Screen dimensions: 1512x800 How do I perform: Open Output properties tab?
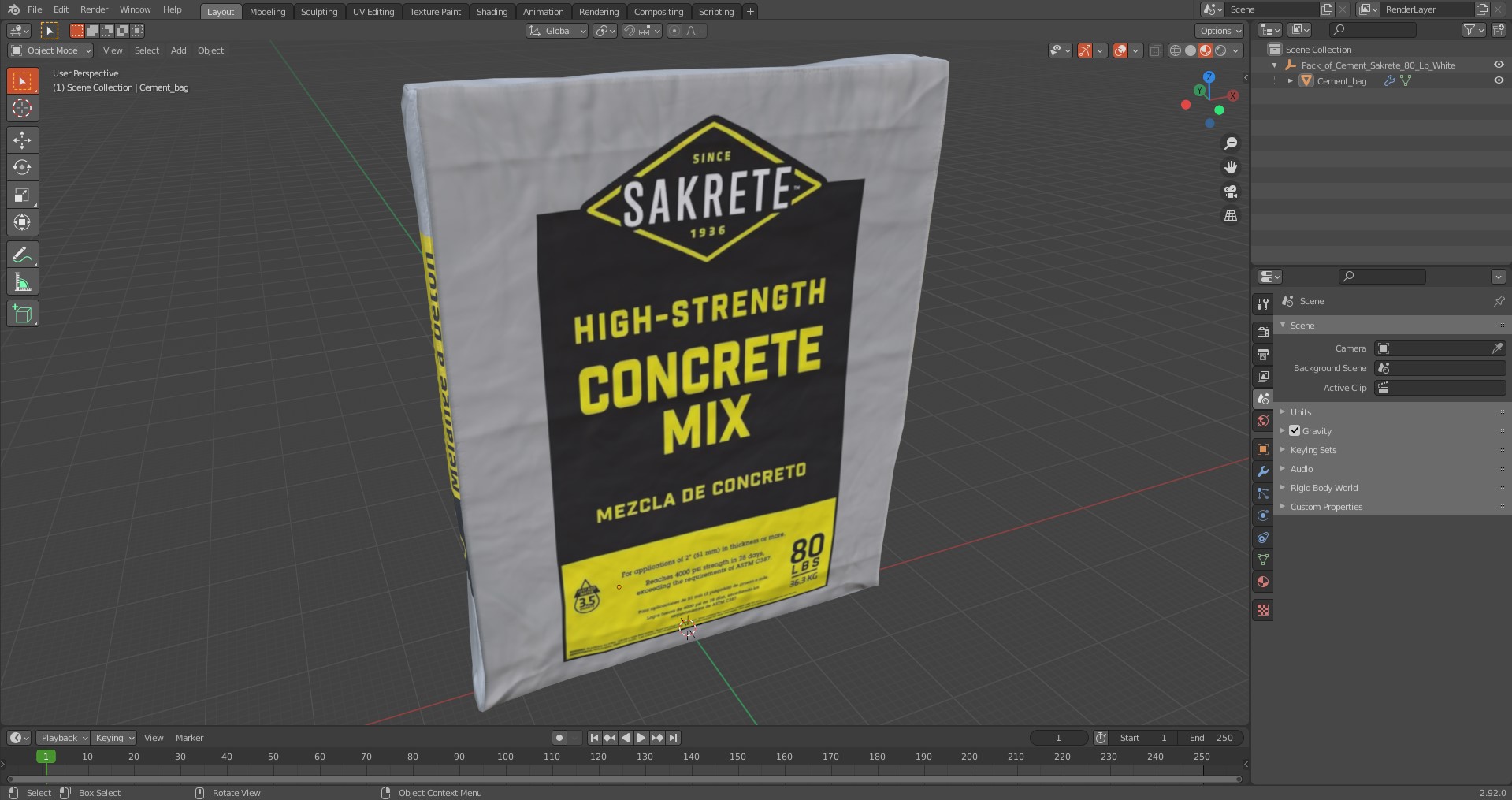click(1263, 355)
